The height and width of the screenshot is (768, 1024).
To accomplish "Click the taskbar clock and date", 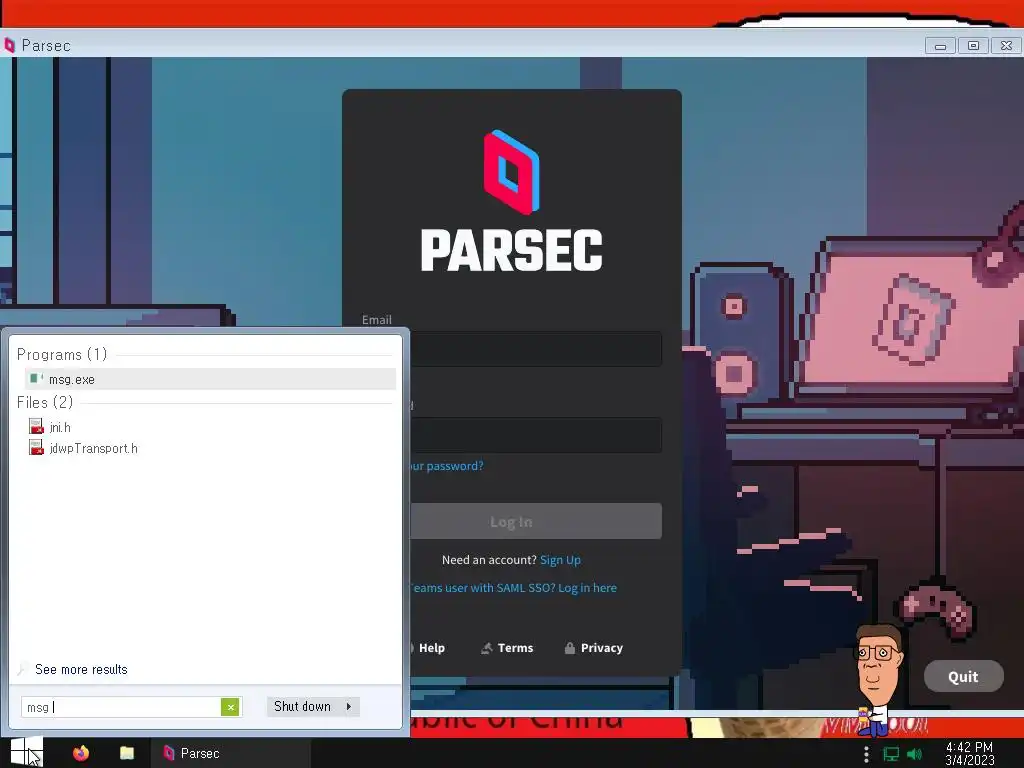I will point(970,754).
